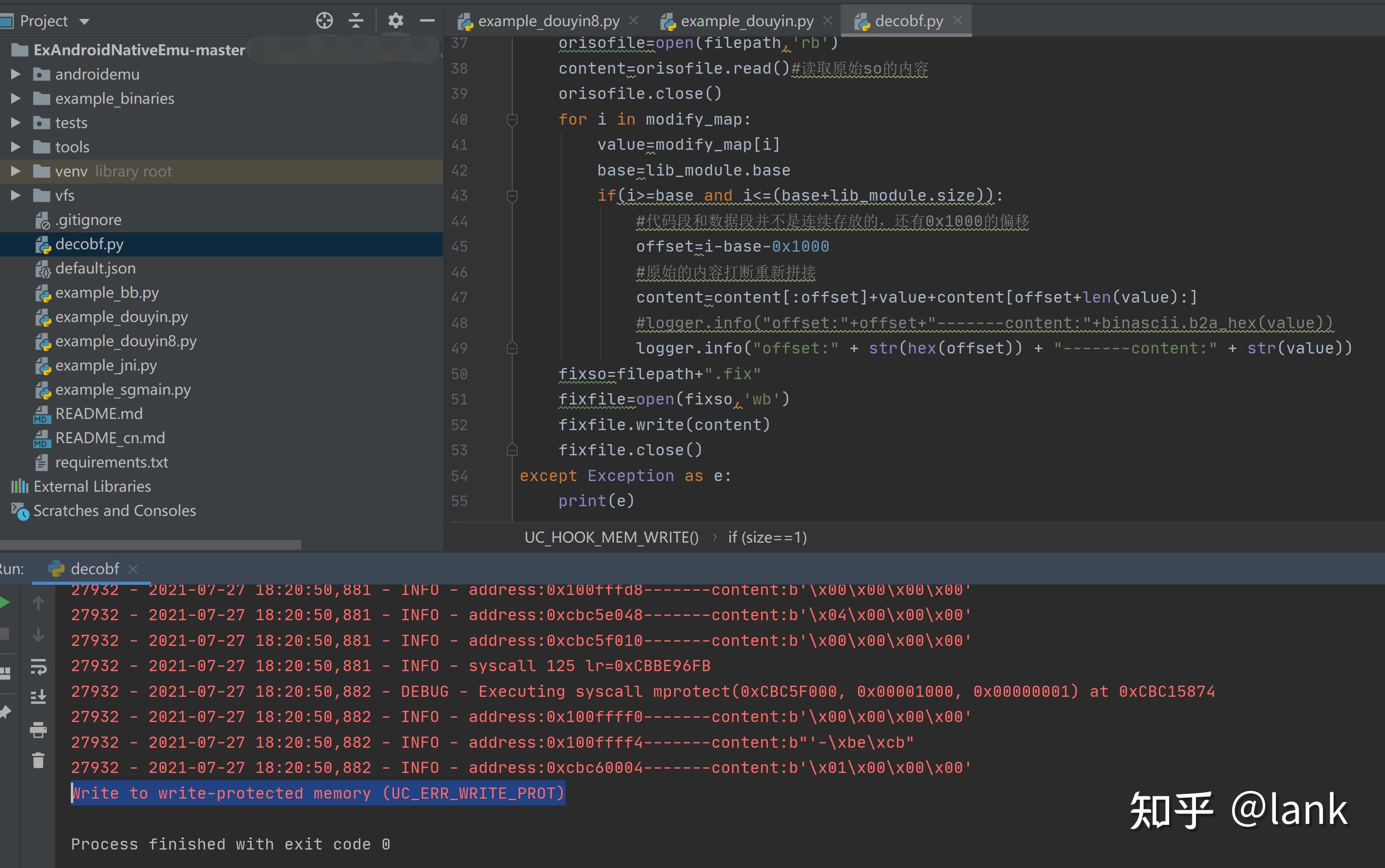Viewport: 1385px width, 868px height.
Task: Clear console output with trash icon
Action: 38,761
